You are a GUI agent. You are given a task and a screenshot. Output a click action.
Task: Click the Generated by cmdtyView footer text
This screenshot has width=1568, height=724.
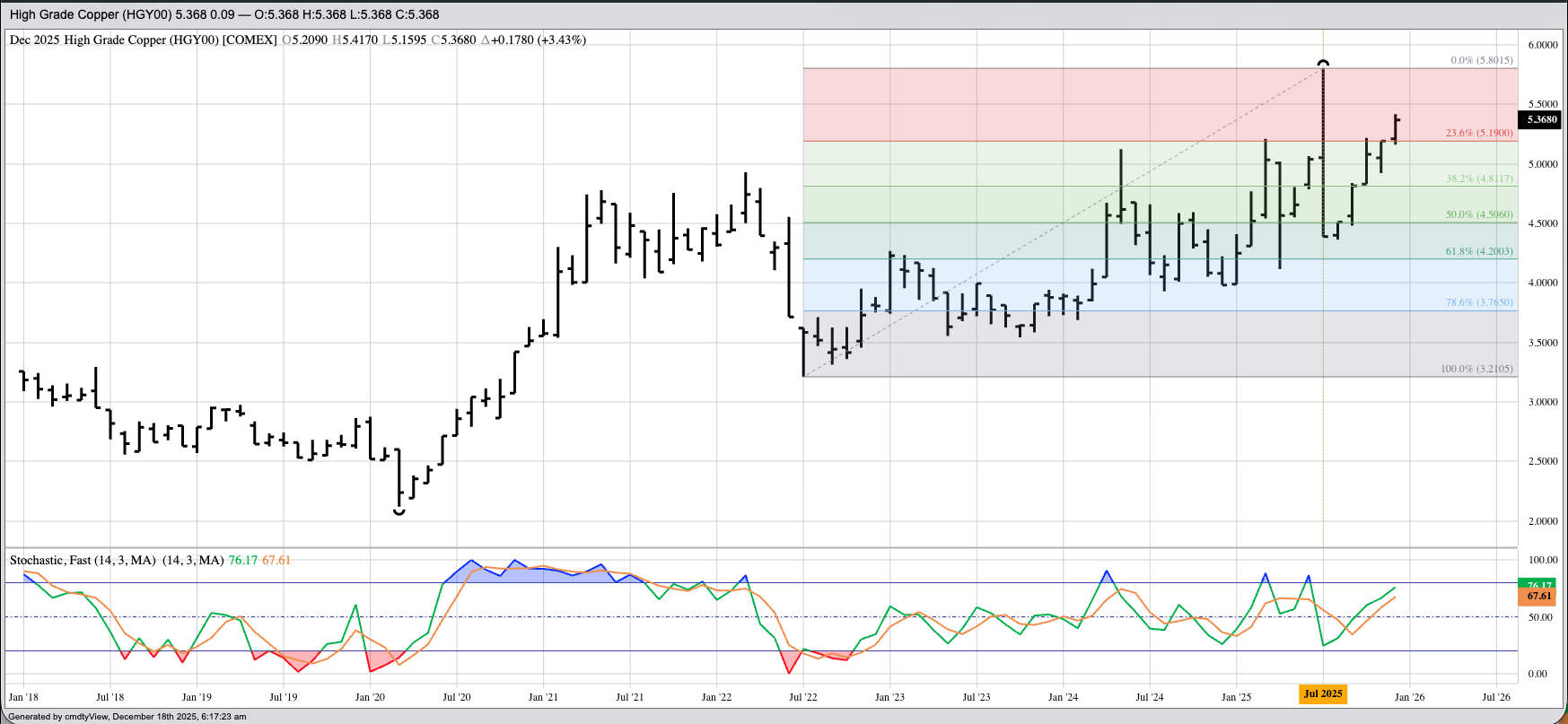pos(127,717)
